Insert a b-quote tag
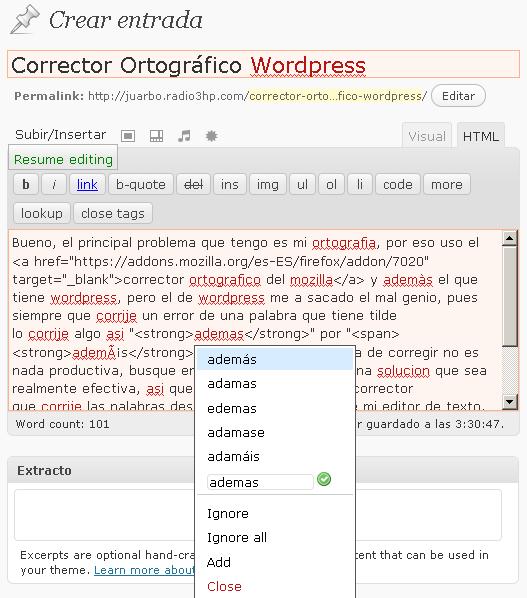Viewport: 527px width, 598px height. 141,185
